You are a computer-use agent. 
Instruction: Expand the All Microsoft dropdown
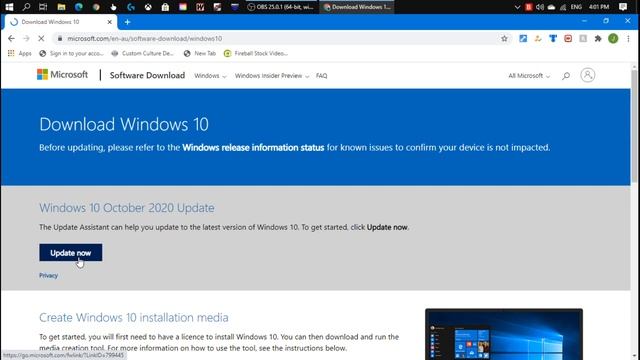(529, 76)
